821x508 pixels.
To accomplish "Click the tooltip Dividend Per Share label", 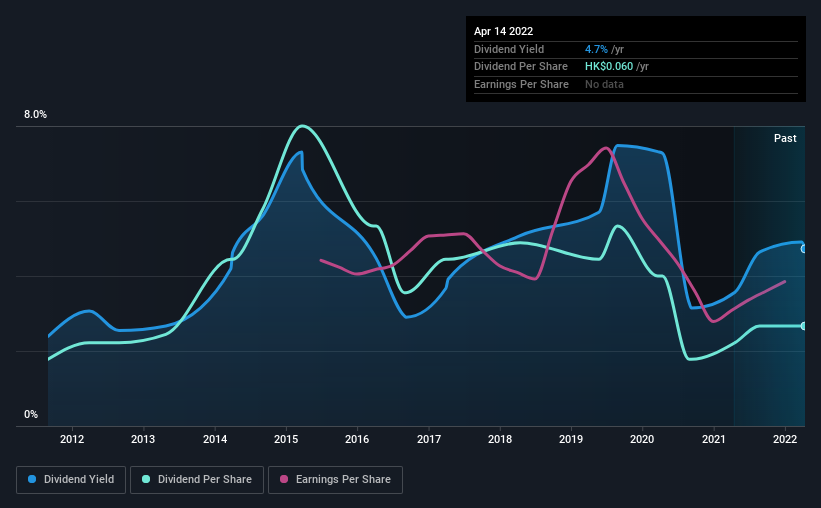I will tap(520, 67).
